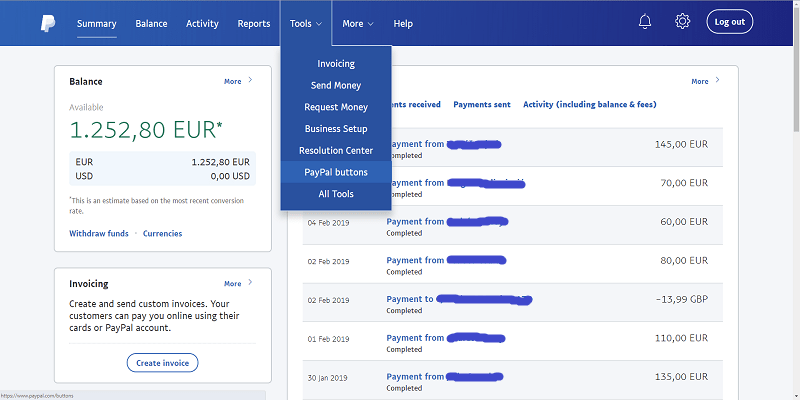Viewport: 800px width, 400px height.
Task: Open Resolution Center from Tools menu
Action: (x=336, y=151)
